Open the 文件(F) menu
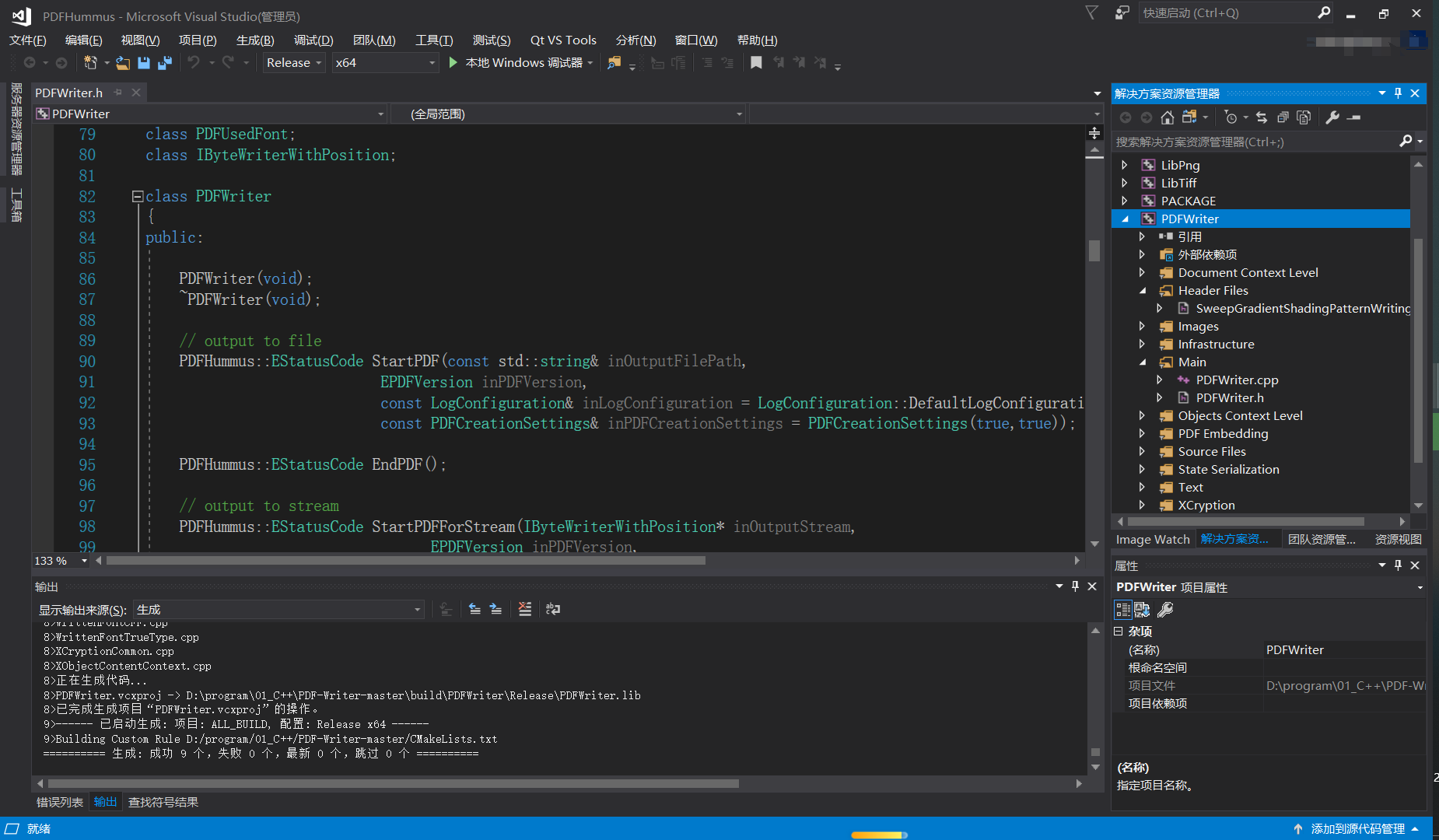This screenshot has width=1439, height=840. coord(27,40)
